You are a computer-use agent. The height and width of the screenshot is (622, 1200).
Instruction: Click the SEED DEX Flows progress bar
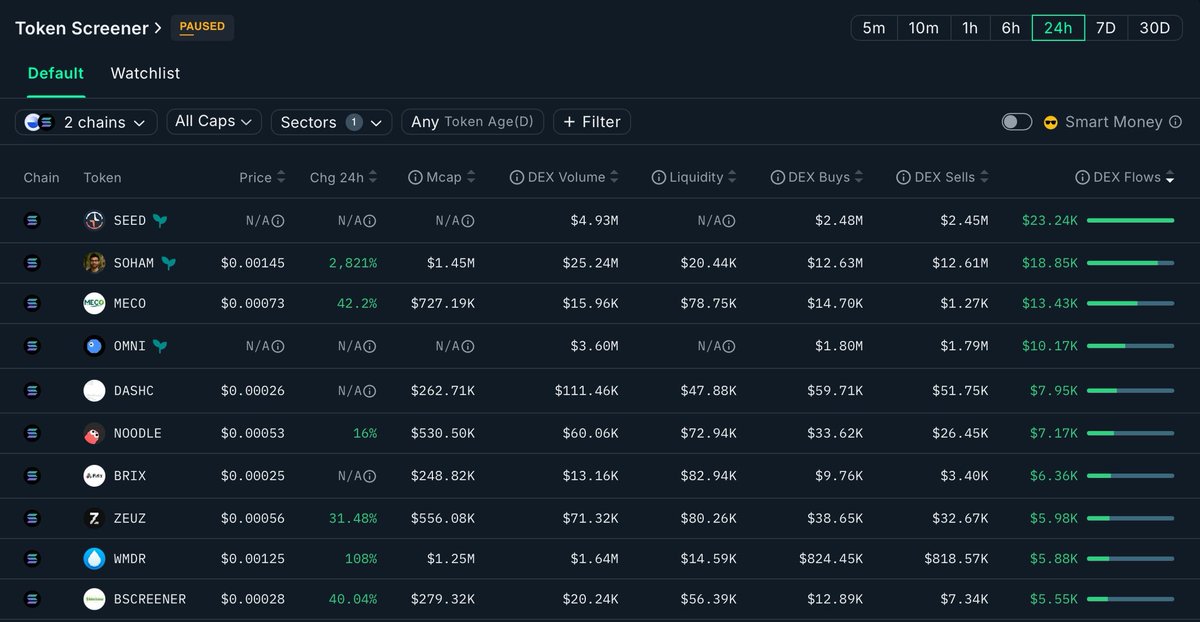tap(1130, 220)
